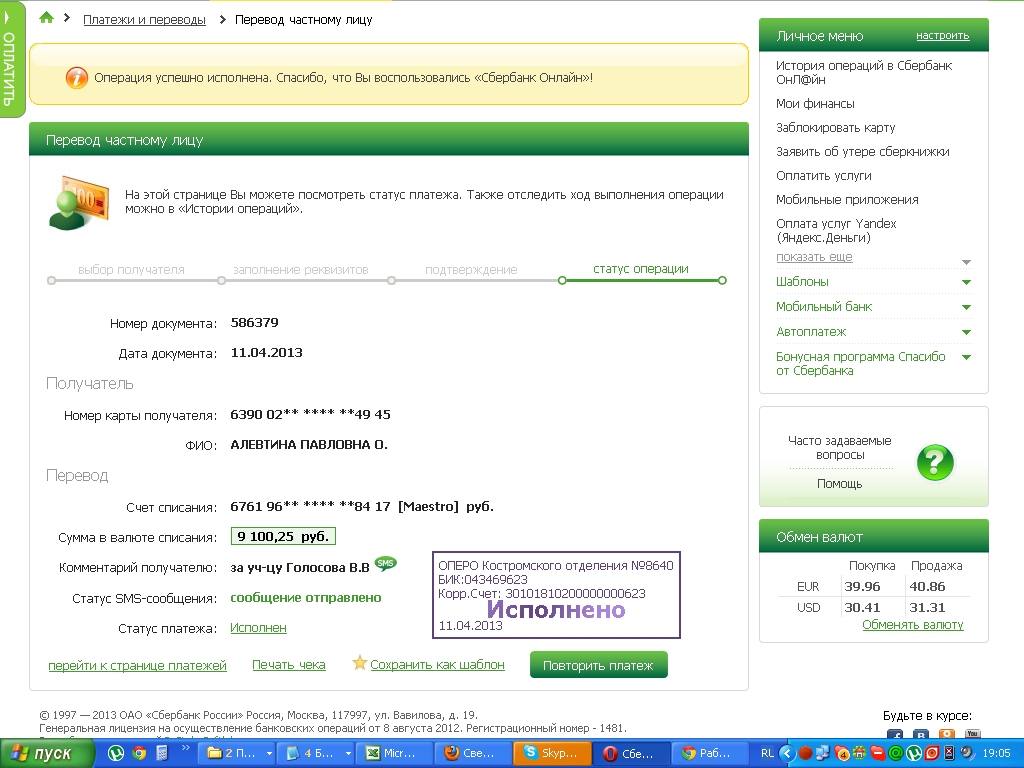Click the RL language indicator

pos(768,754)
